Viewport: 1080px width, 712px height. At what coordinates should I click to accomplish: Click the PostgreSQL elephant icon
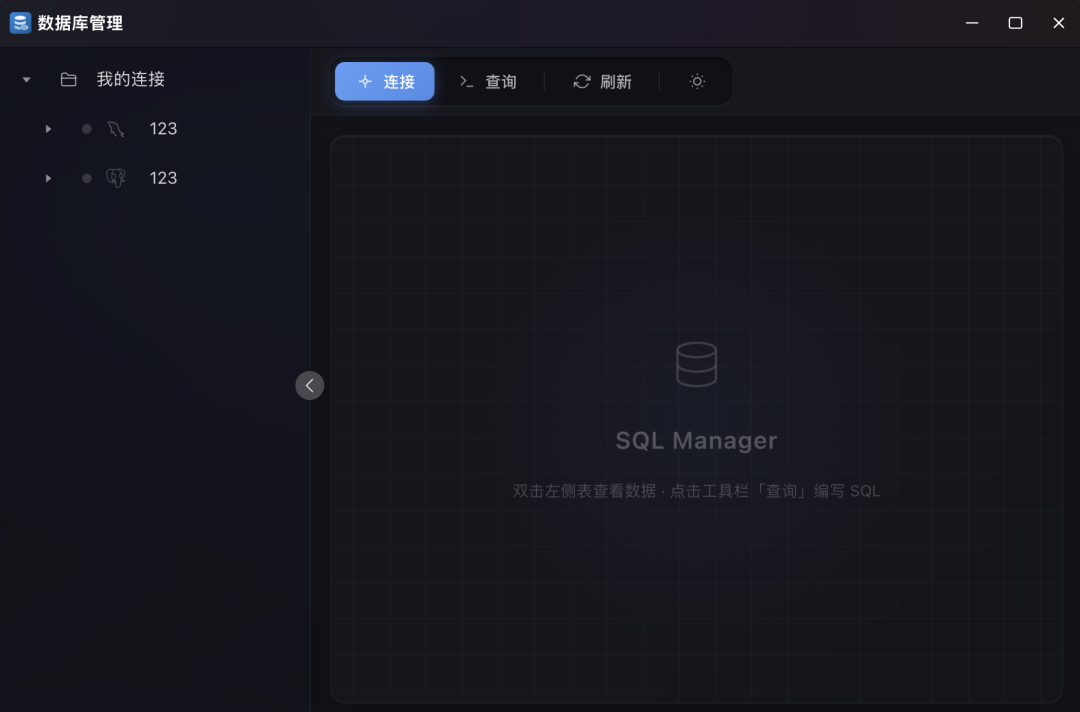coord(116,178)
